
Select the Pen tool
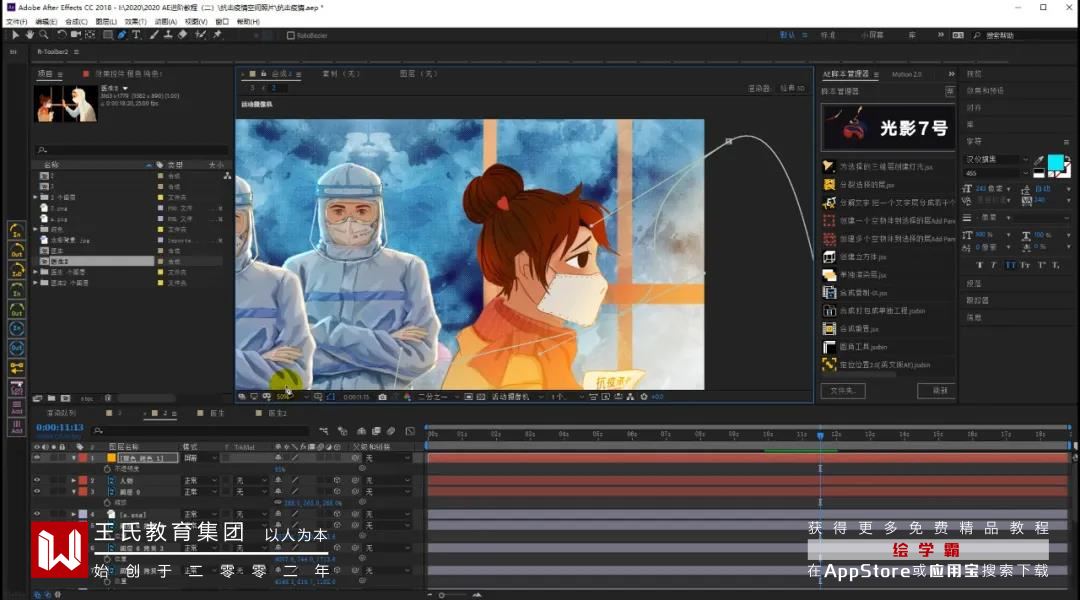click(122, 34)
